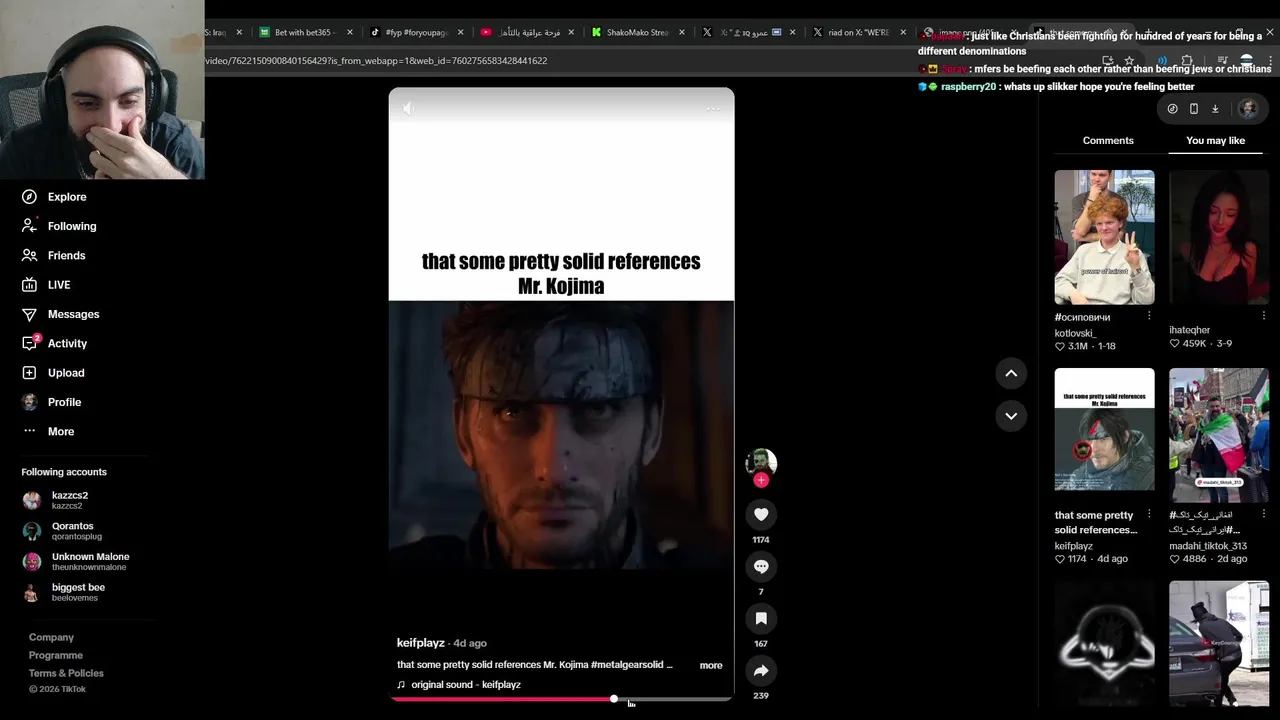Go to the next video
The width and height of the screenshot is (1280, 720).
[x=1011, y=416]
